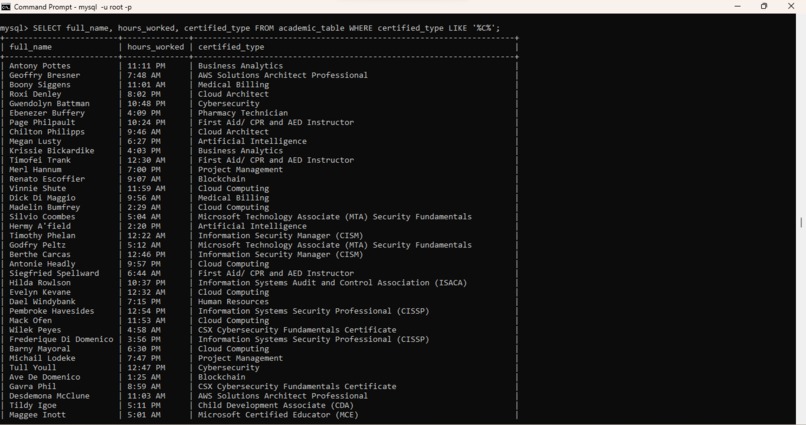Click Pharmacy Technician certified type
Viewport: 806px width, 425px height.
pyautogui.click(x=243, y=113)
